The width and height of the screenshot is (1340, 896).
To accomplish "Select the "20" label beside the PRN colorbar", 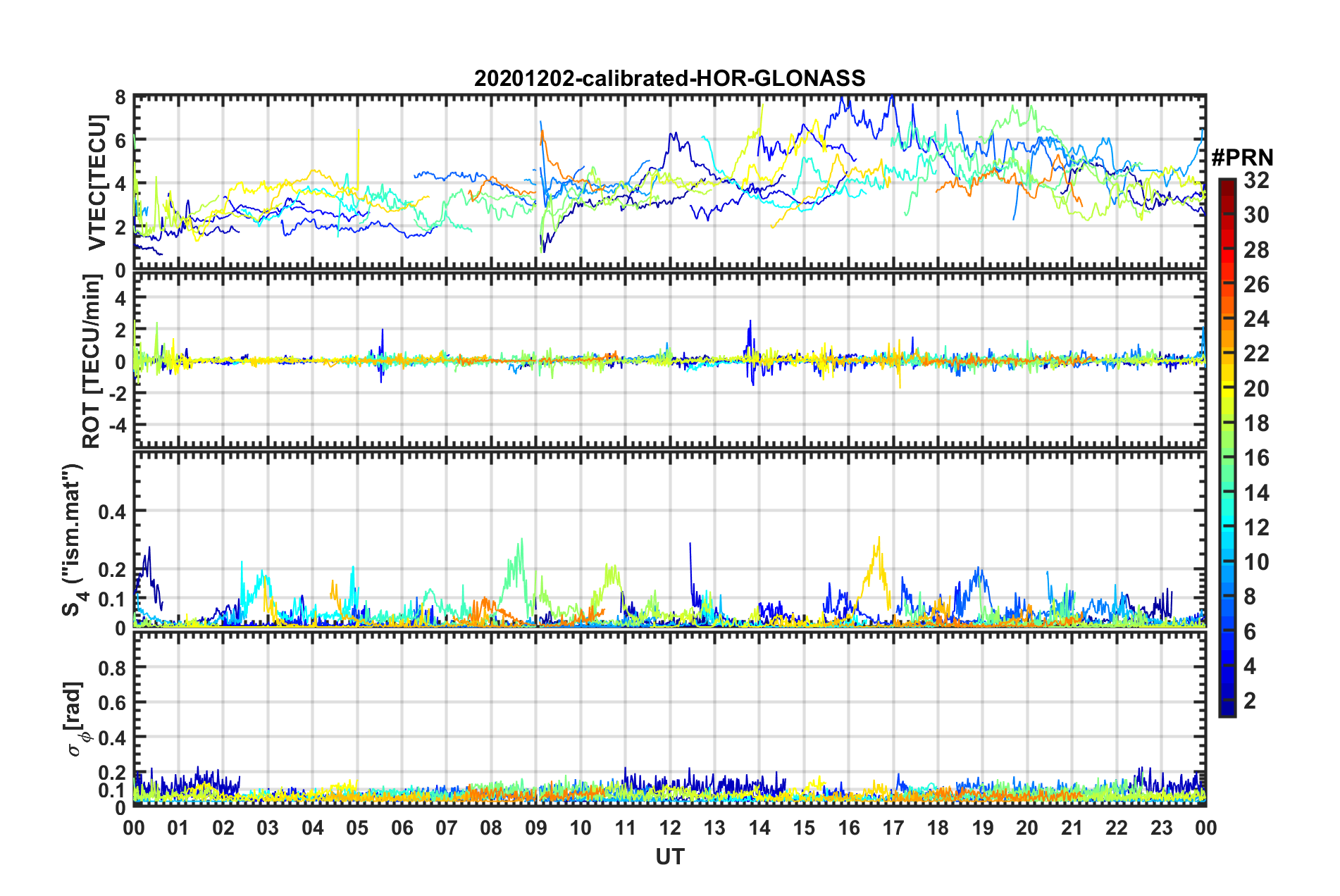I will click(1256, 389).
